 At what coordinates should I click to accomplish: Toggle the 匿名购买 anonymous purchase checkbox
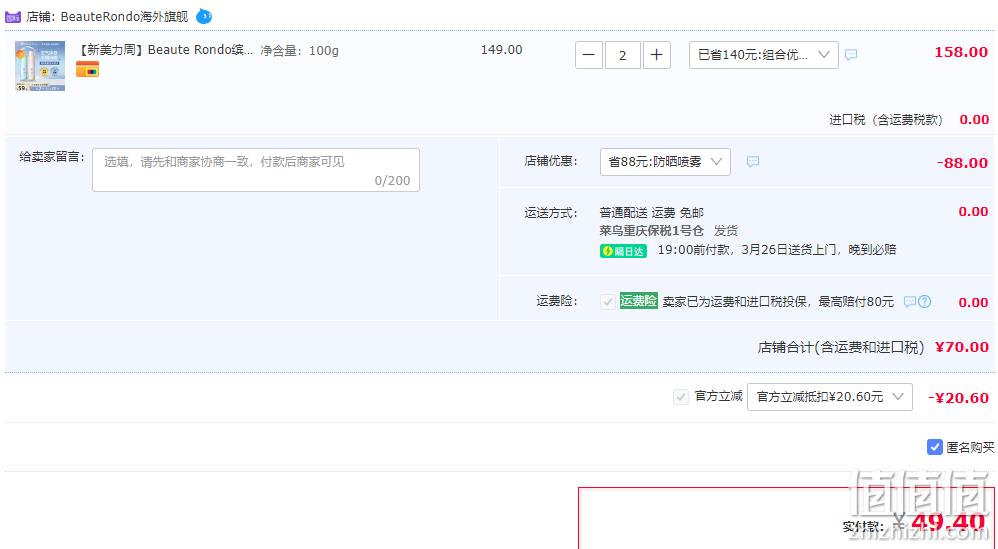(934, 447)
